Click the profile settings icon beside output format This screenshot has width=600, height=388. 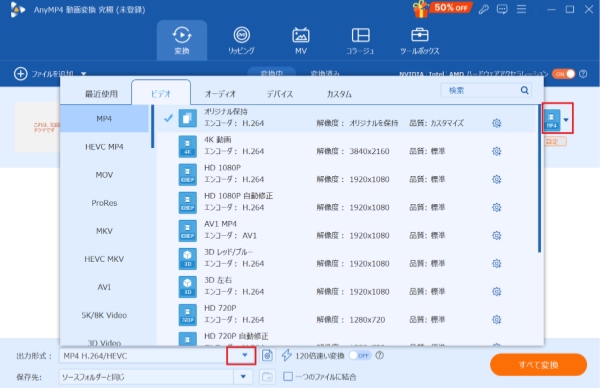coord(267,355)
